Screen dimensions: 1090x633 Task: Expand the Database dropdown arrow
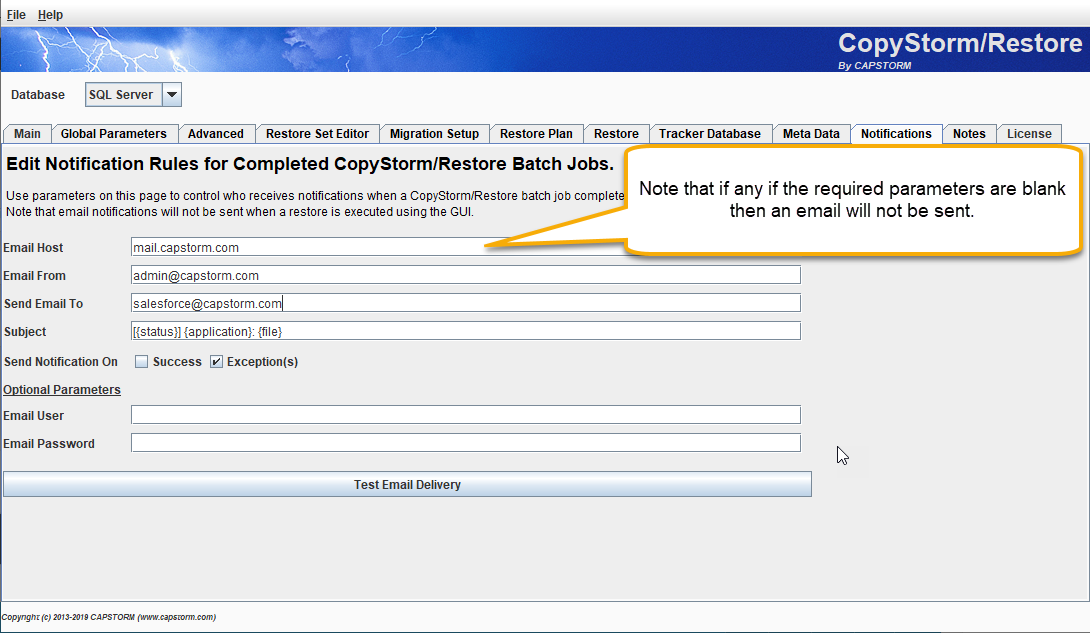172,94
